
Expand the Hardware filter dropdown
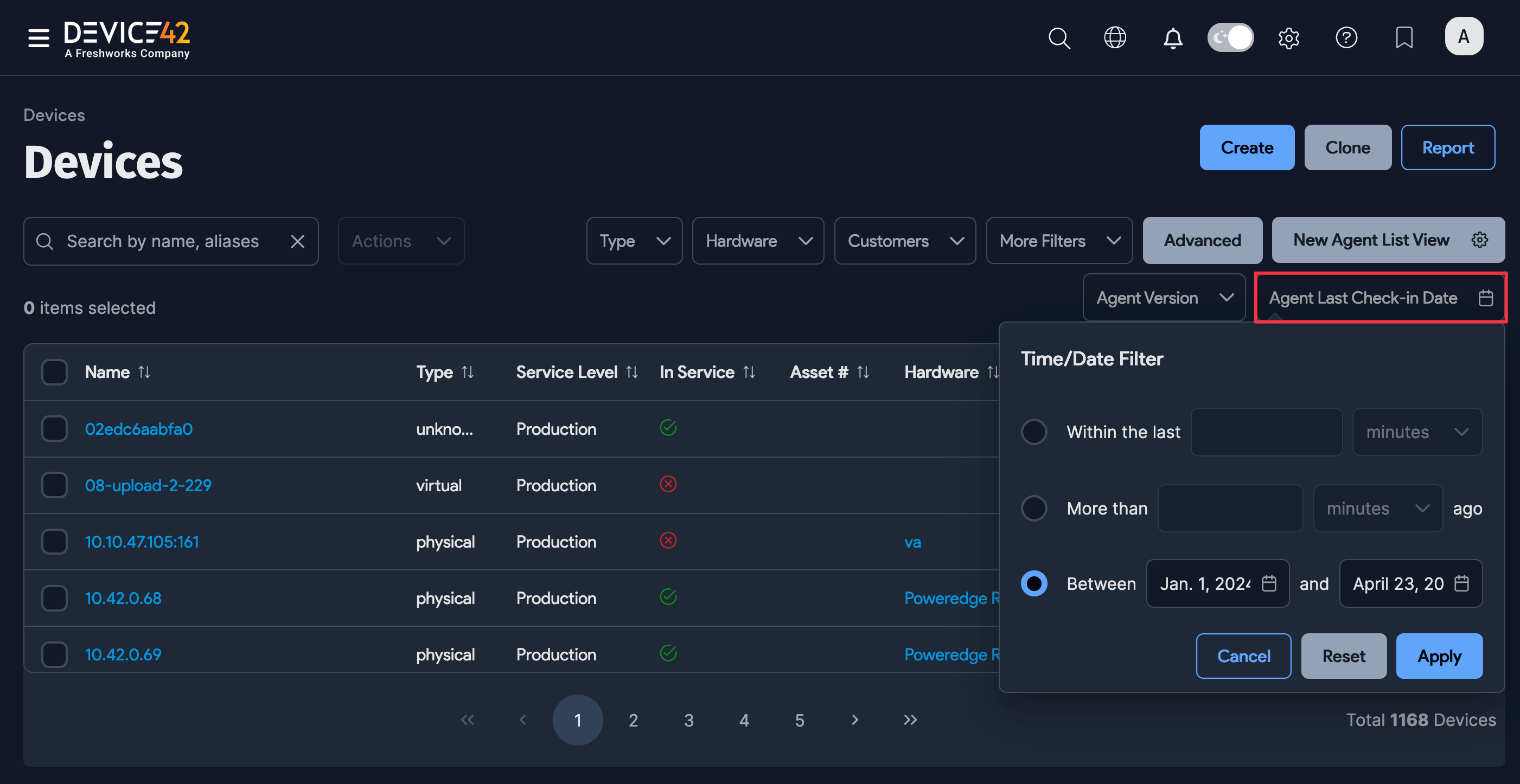pos(758,241)
